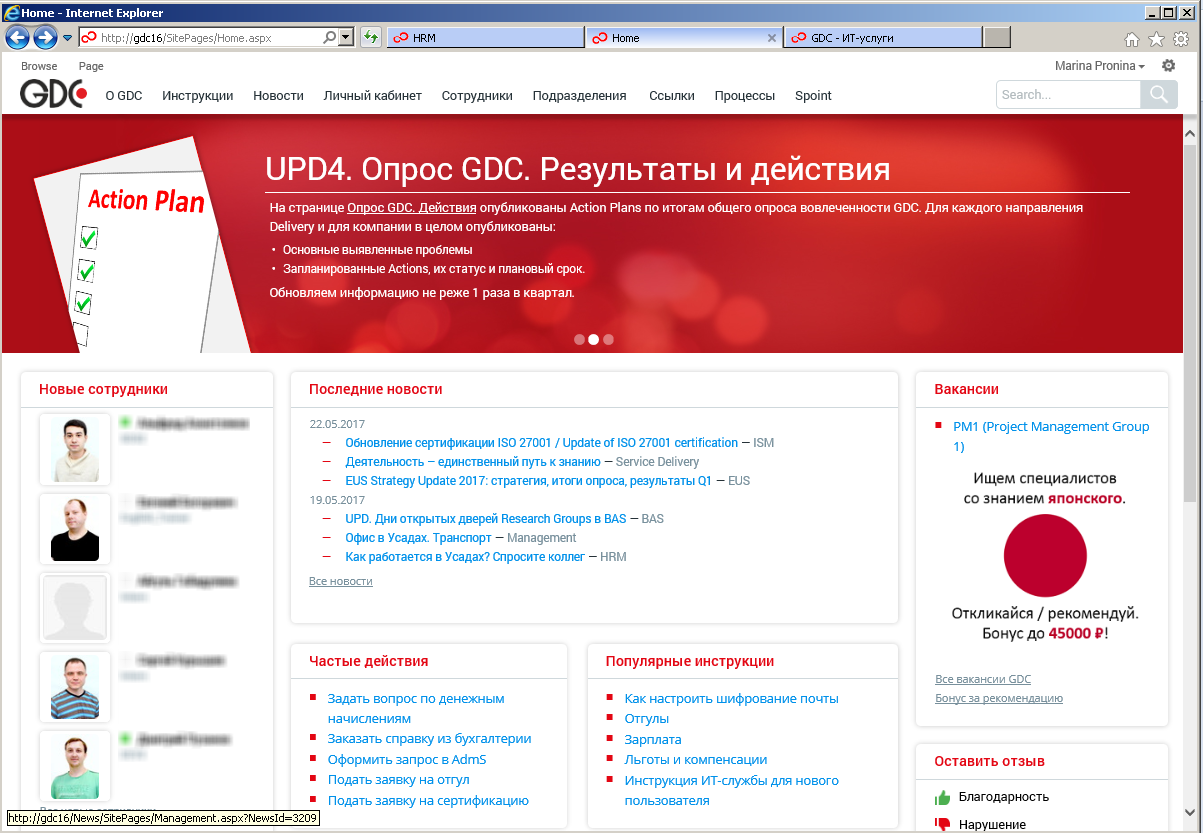The image size is (1203, 833).
Task: Click the page vertical scrollbar down arrow
Action: tap(1191, 811)
